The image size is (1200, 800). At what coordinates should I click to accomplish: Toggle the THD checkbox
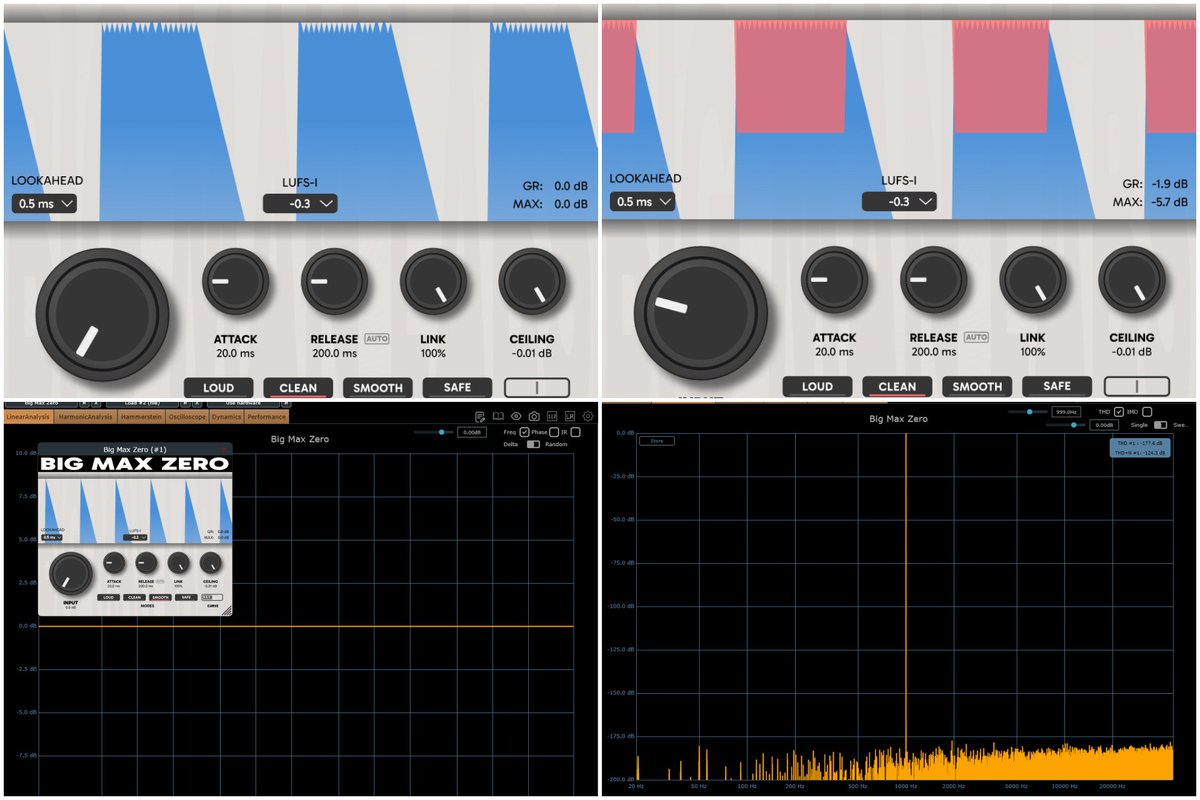point(1119,411)
